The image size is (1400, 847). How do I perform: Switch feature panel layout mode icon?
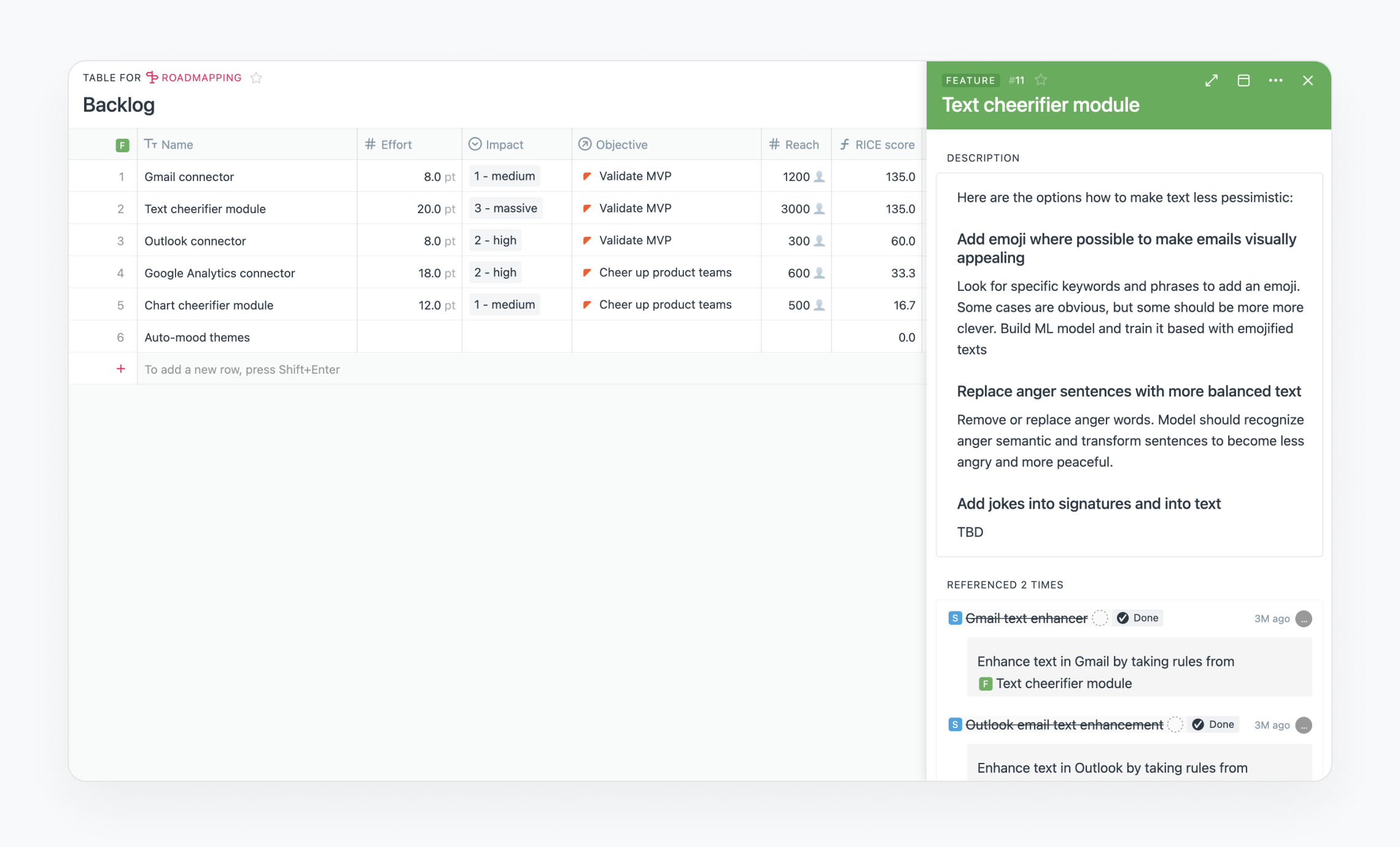coord(1243,80)
